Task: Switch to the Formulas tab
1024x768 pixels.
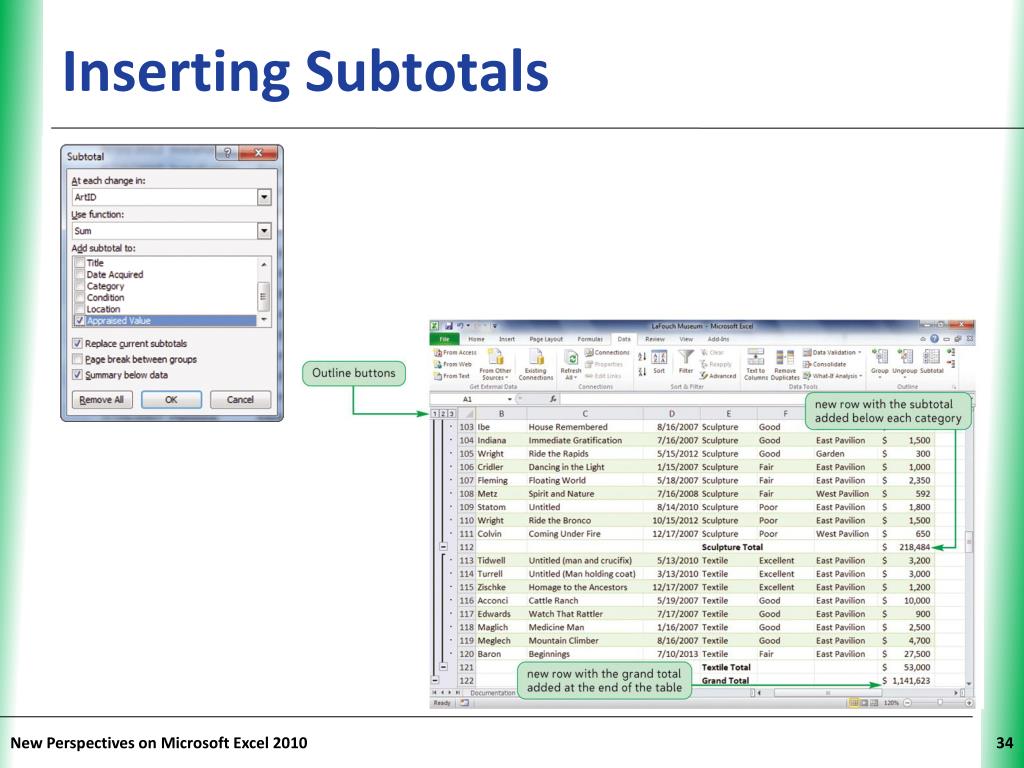Action: click(590, 339)
